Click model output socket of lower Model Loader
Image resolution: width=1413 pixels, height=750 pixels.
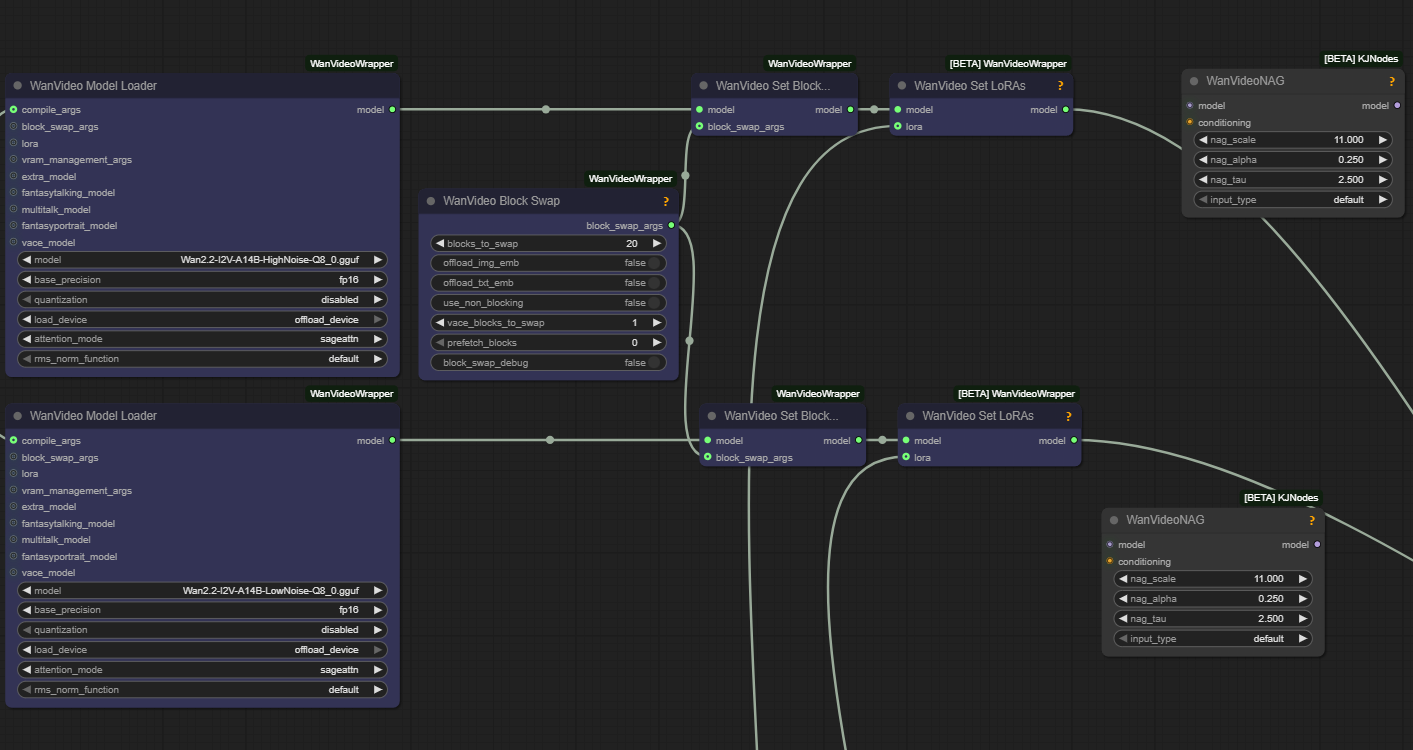click(x=392, y=440)
